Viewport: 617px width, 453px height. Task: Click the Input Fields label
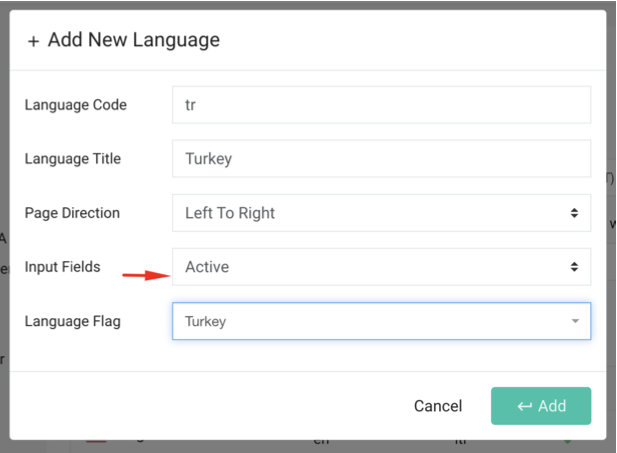[x=63, y=267]
